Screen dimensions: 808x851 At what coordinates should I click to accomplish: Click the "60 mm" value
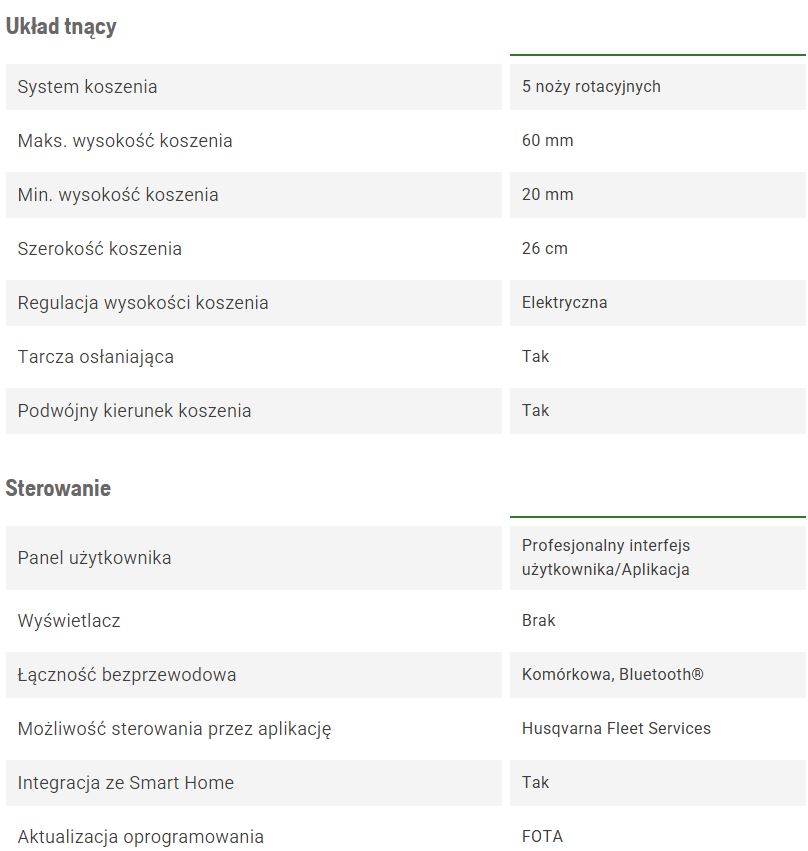(x=548, y=141)
